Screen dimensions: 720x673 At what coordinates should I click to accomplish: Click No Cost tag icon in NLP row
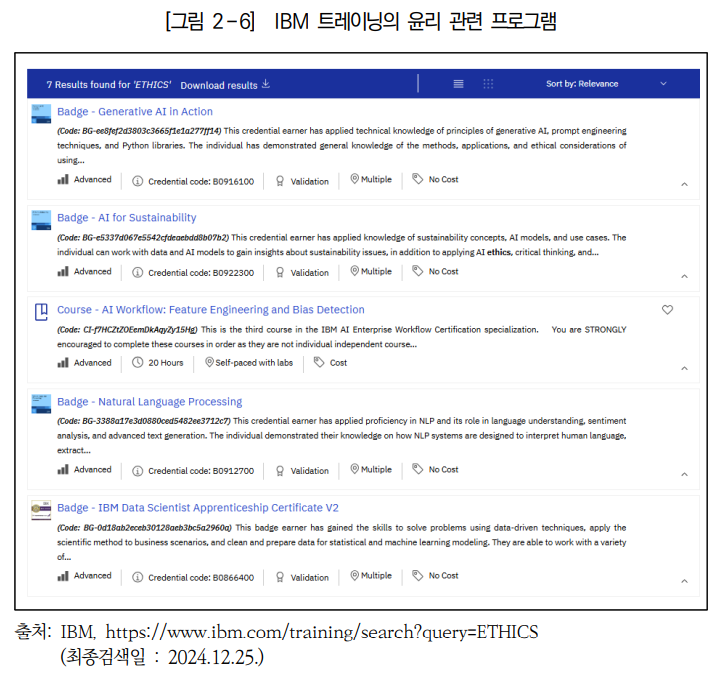pos(417,469)
